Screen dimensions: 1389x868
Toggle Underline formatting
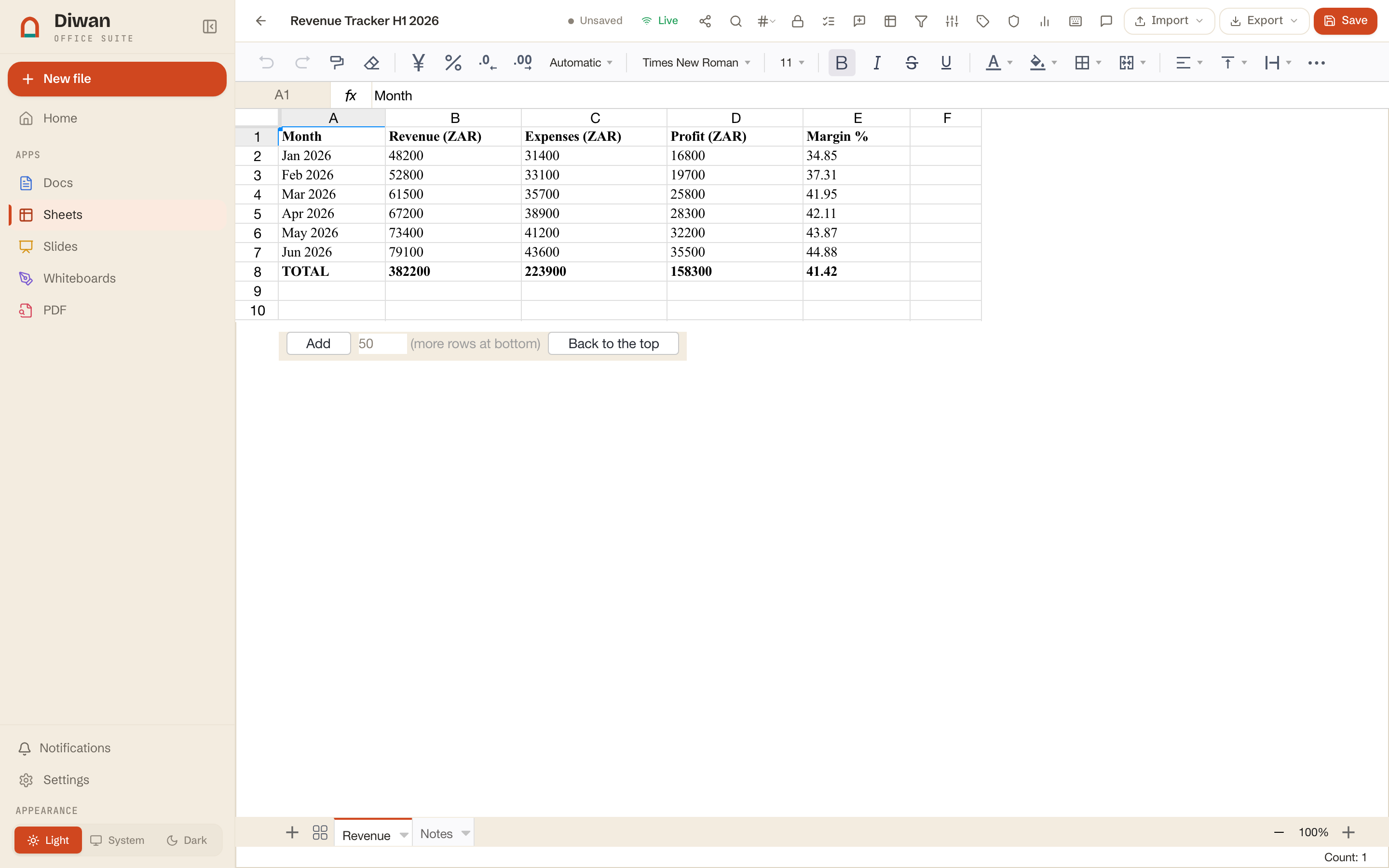(946, 63)
